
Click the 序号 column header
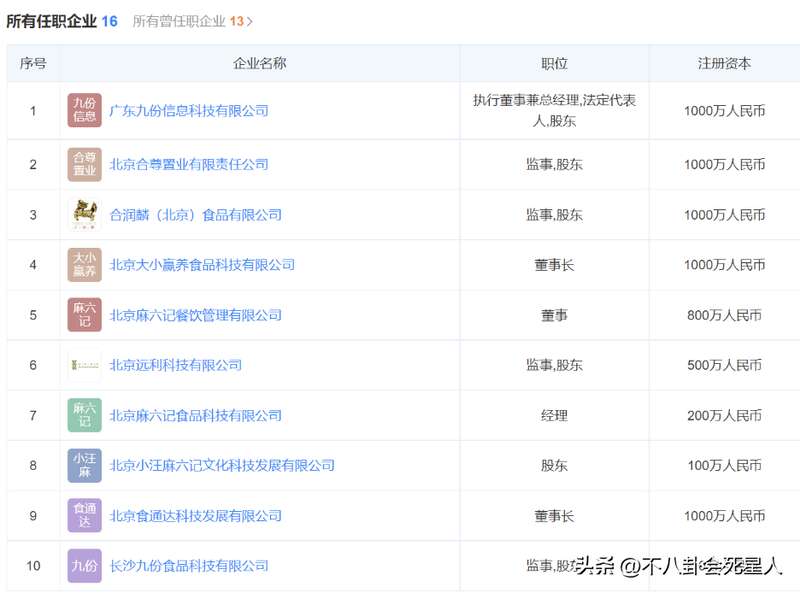[x=33, y=63]
